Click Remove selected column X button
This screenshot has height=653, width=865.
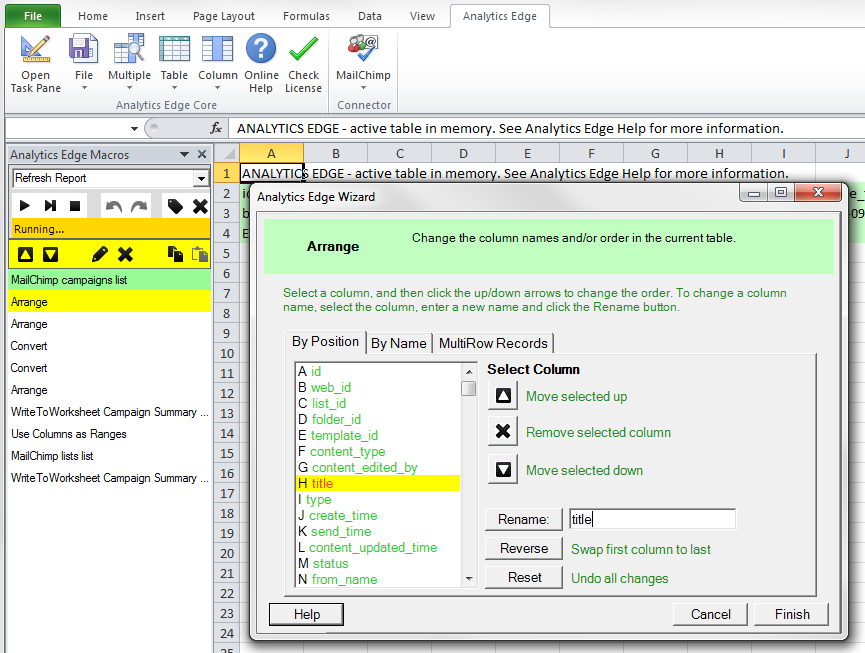click(x=502, y=432)
